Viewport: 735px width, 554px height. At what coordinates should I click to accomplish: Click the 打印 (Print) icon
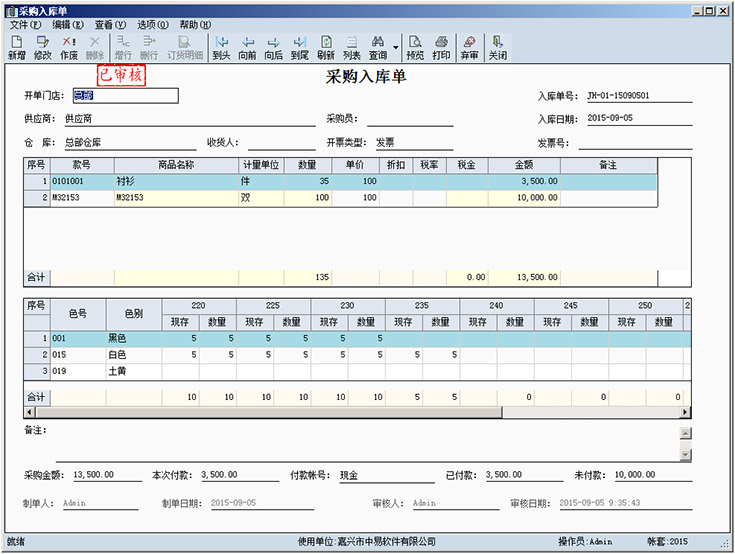[441, 48]
